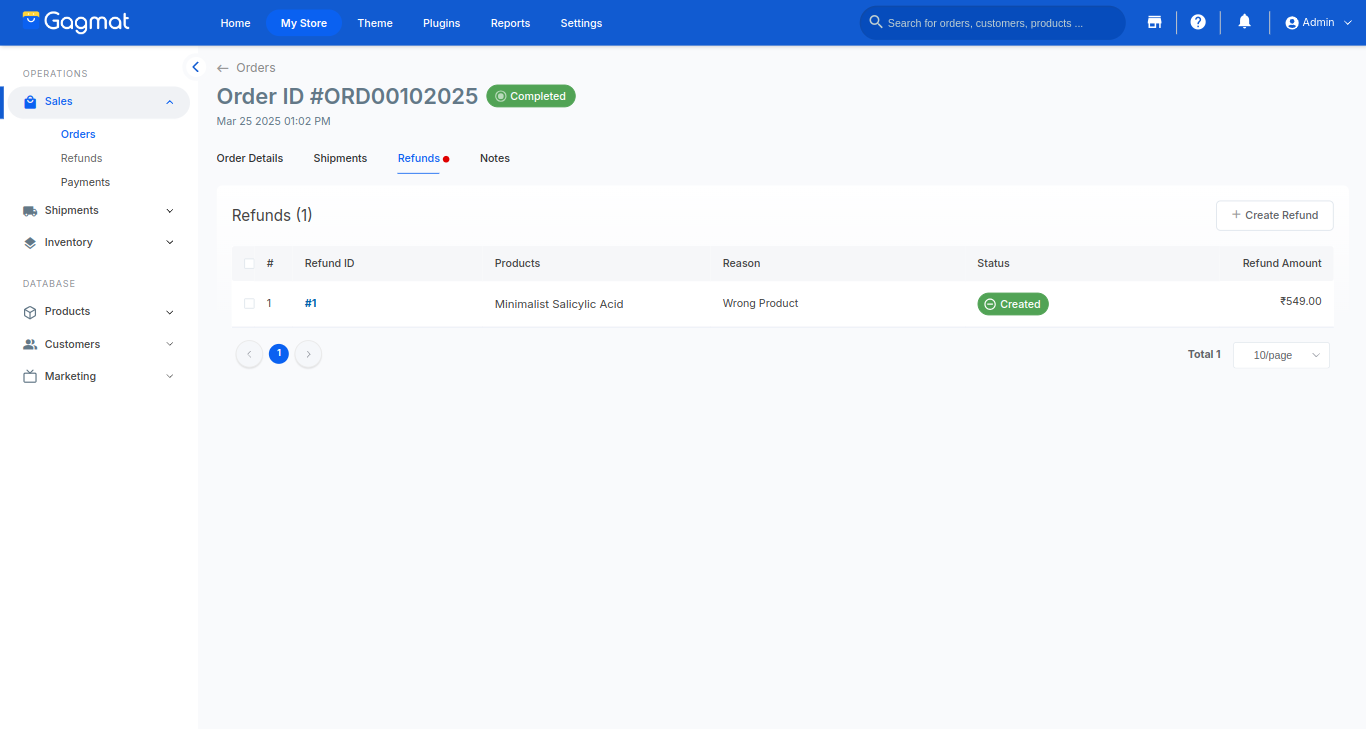The height and width of the screenshot is (729, 1366).
Task: Click the search magnifier icon
Action: (x=876, y=22)
